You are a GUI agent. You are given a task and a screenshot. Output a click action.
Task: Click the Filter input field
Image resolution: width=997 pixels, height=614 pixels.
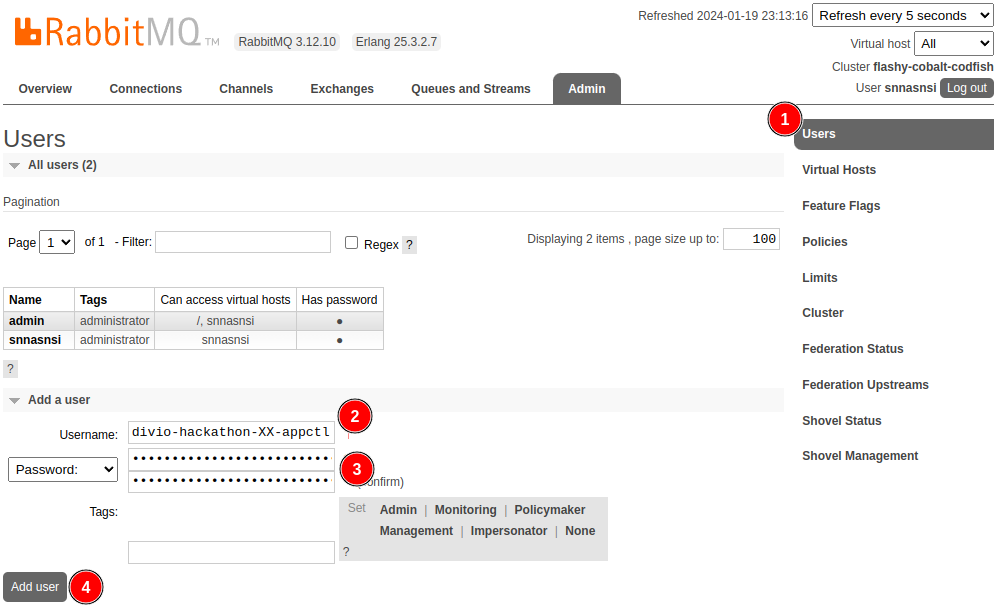pyautogui.click(x=242, y=242)
